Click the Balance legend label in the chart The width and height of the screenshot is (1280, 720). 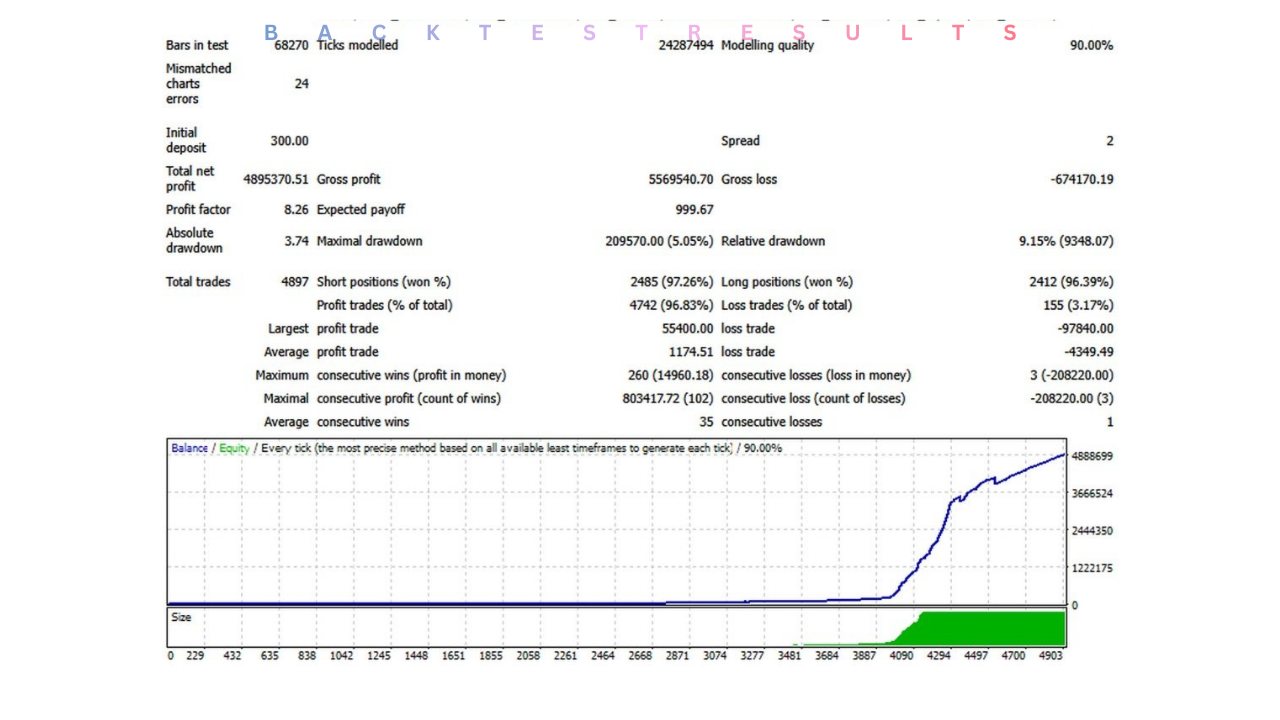click(189, 449)
